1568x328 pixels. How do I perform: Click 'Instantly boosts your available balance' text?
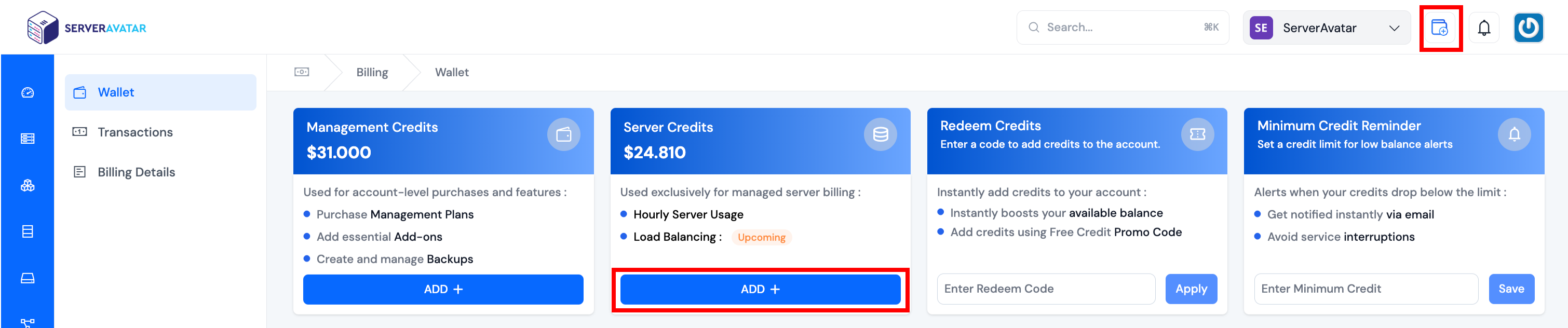[1056, 213]
